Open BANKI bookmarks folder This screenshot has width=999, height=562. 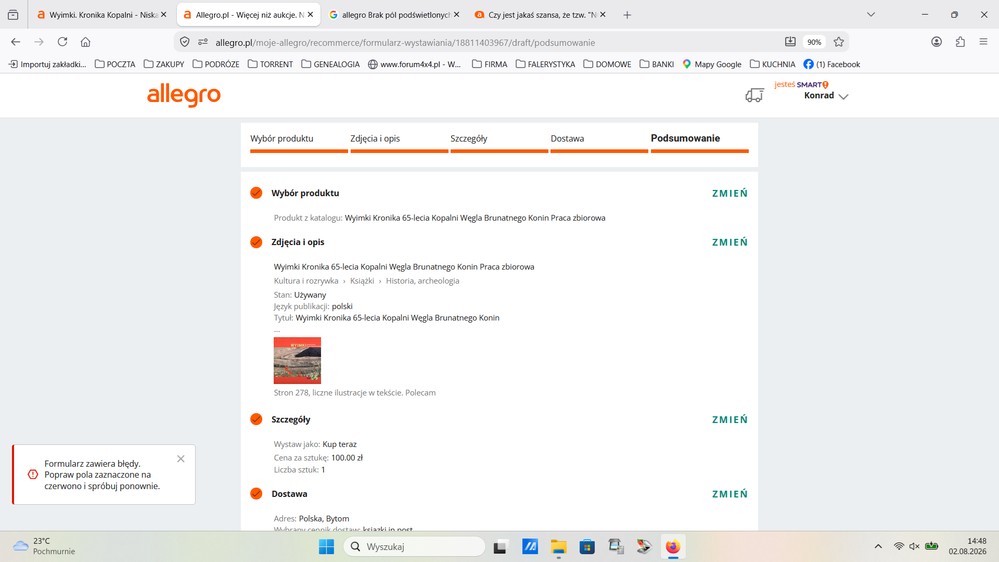(x=657, y=64)
